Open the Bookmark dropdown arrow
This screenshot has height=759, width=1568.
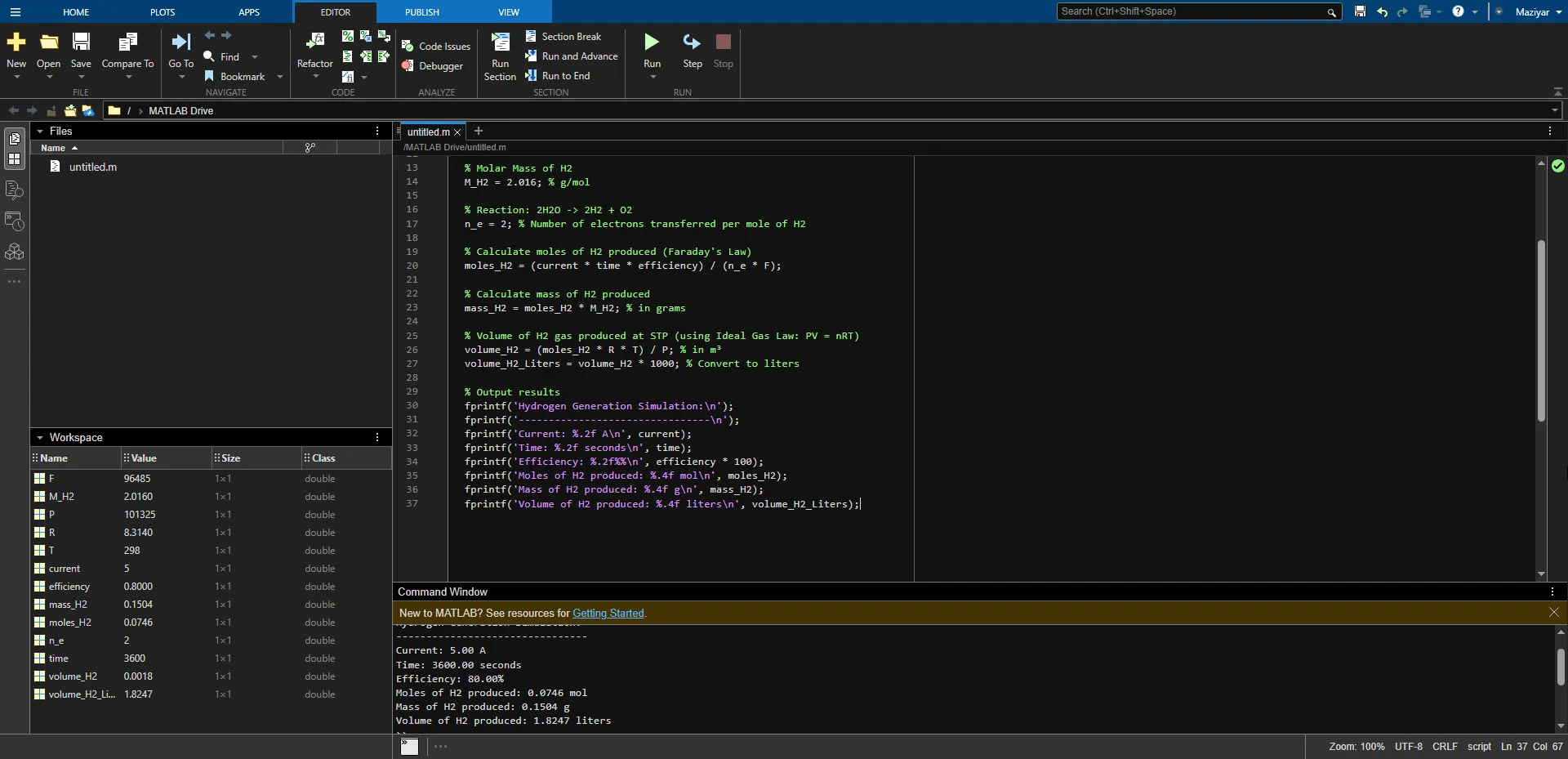coord(280,77)
